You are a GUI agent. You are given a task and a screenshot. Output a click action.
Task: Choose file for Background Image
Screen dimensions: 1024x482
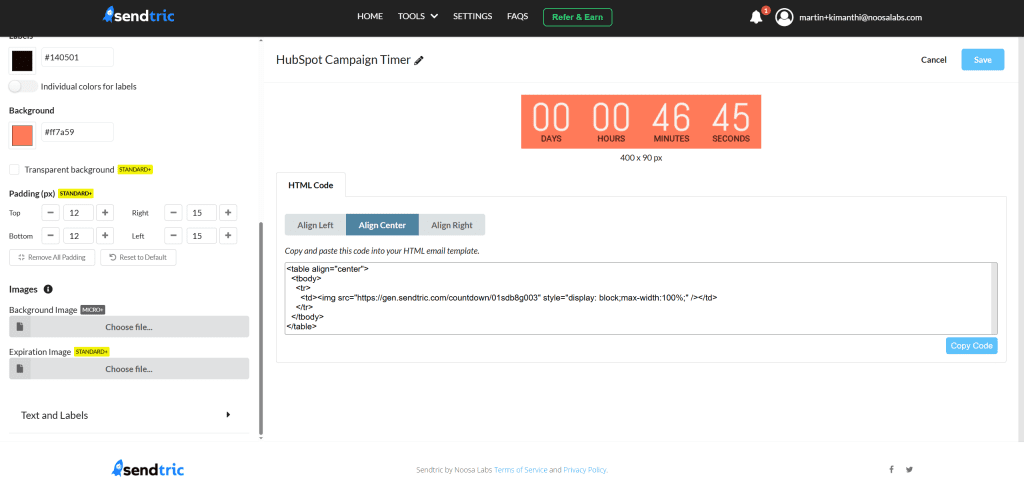[129, 327]
